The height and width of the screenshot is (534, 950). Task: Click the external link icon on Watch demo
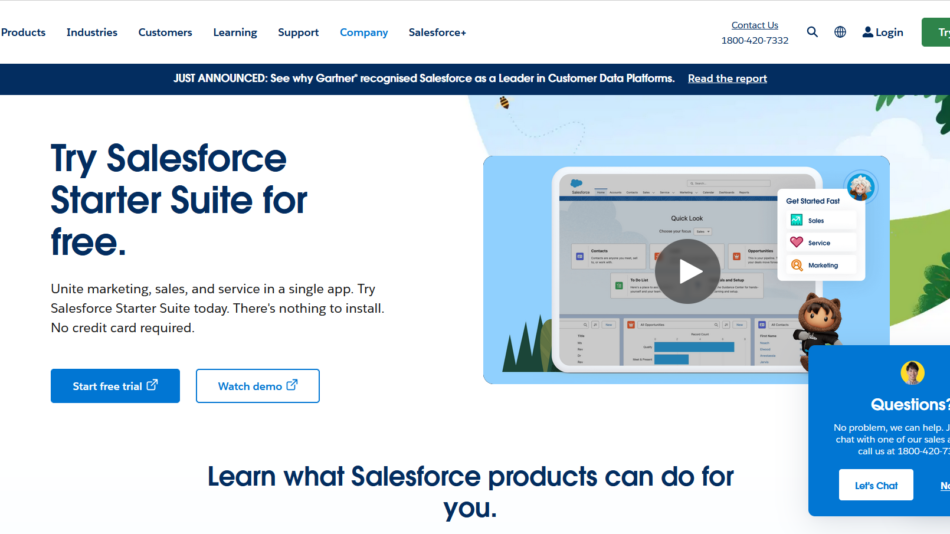pyautogui.click(x=292, y=385)
